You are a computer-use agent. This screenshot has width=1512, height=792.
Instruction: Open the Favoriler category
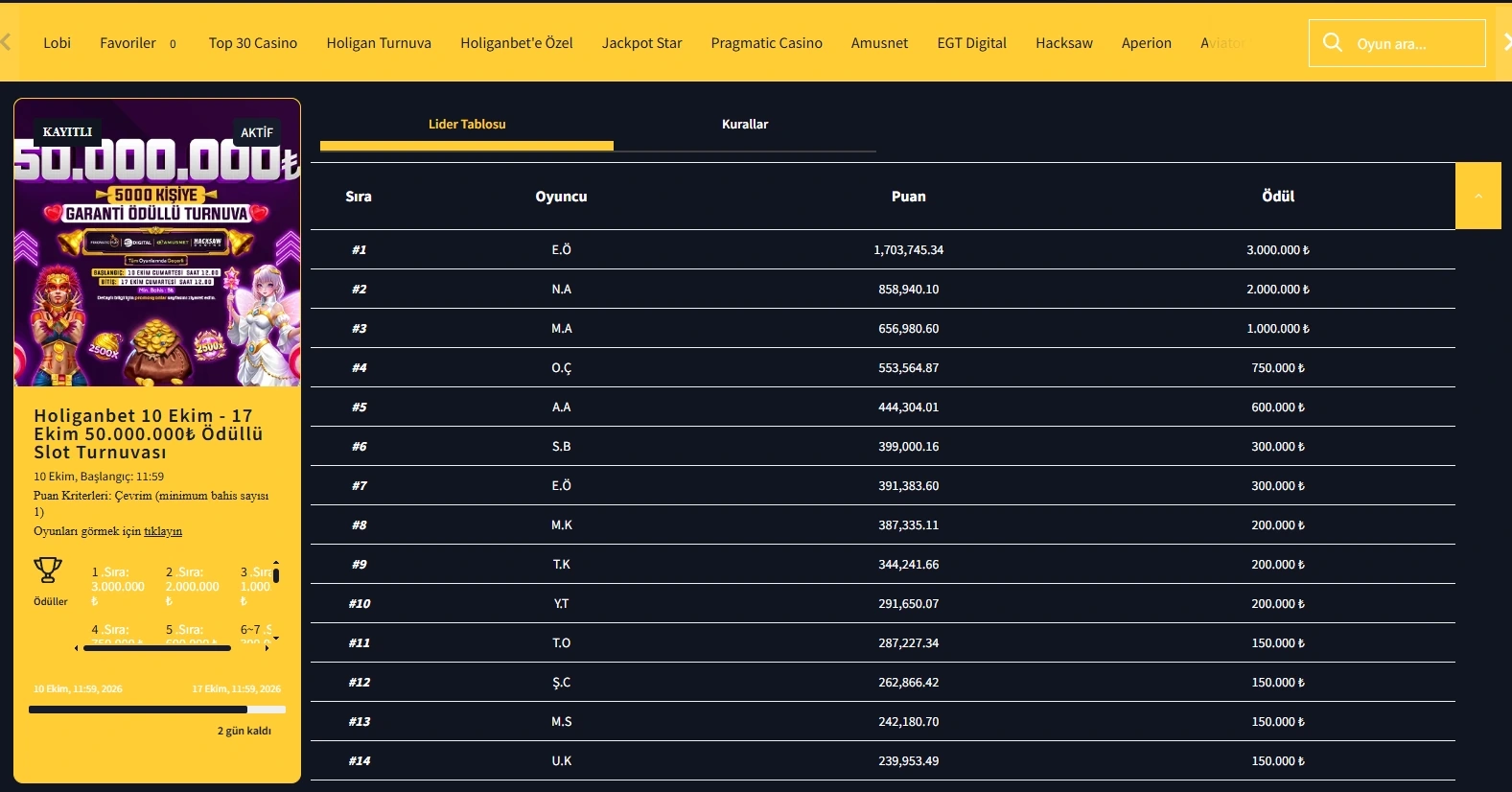coord(128,43)
